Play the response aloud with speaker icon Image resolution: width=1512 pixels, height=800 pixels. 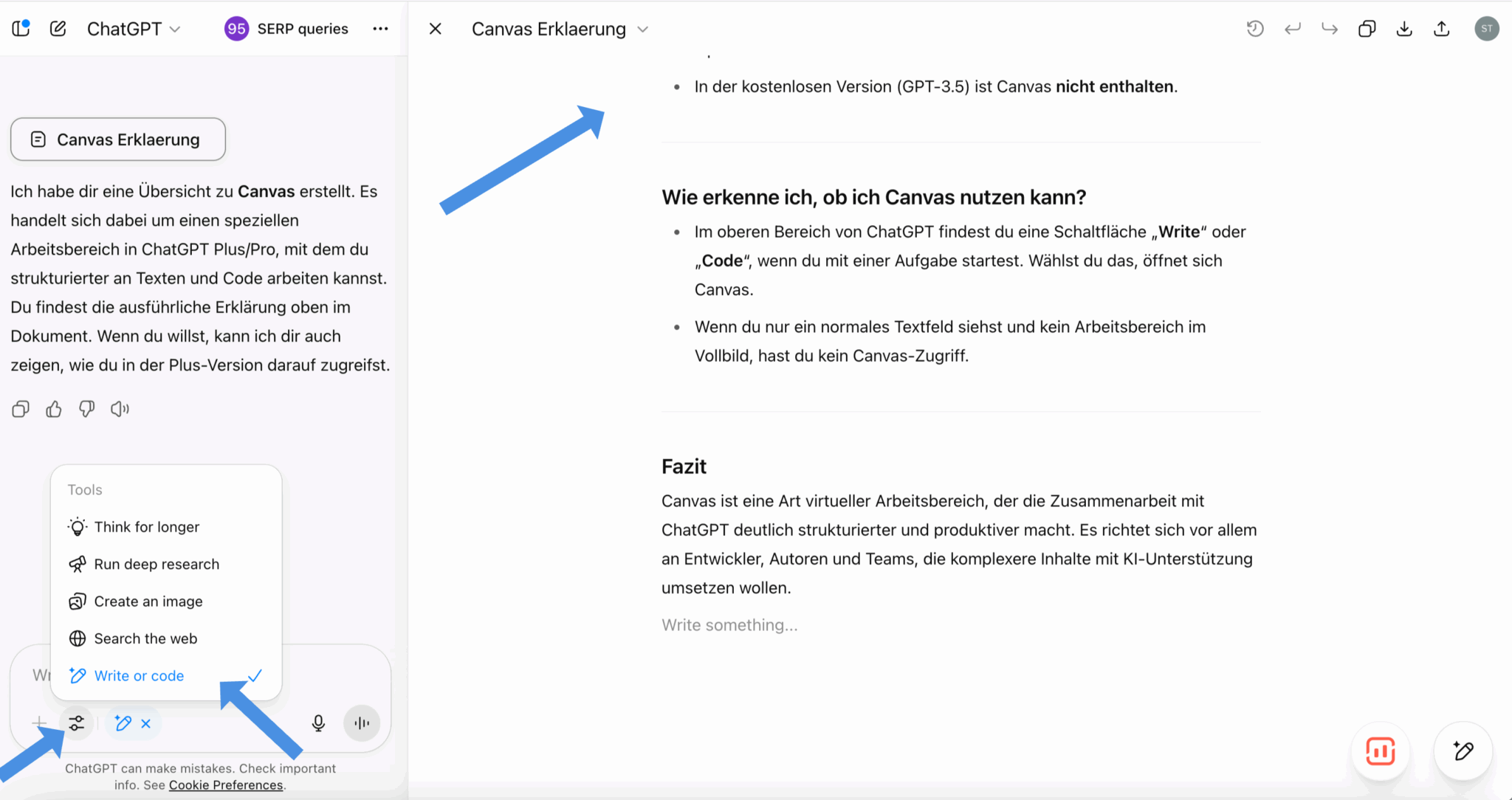tap(120, 408)
